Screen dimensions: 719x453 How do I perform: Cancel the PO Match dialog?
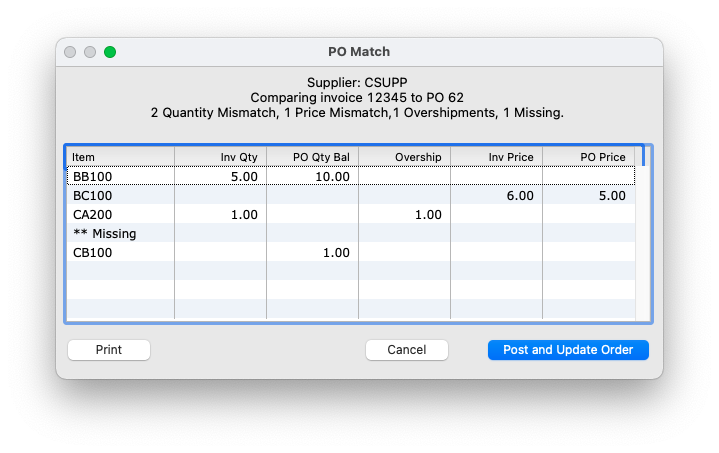tap(407, 350)
